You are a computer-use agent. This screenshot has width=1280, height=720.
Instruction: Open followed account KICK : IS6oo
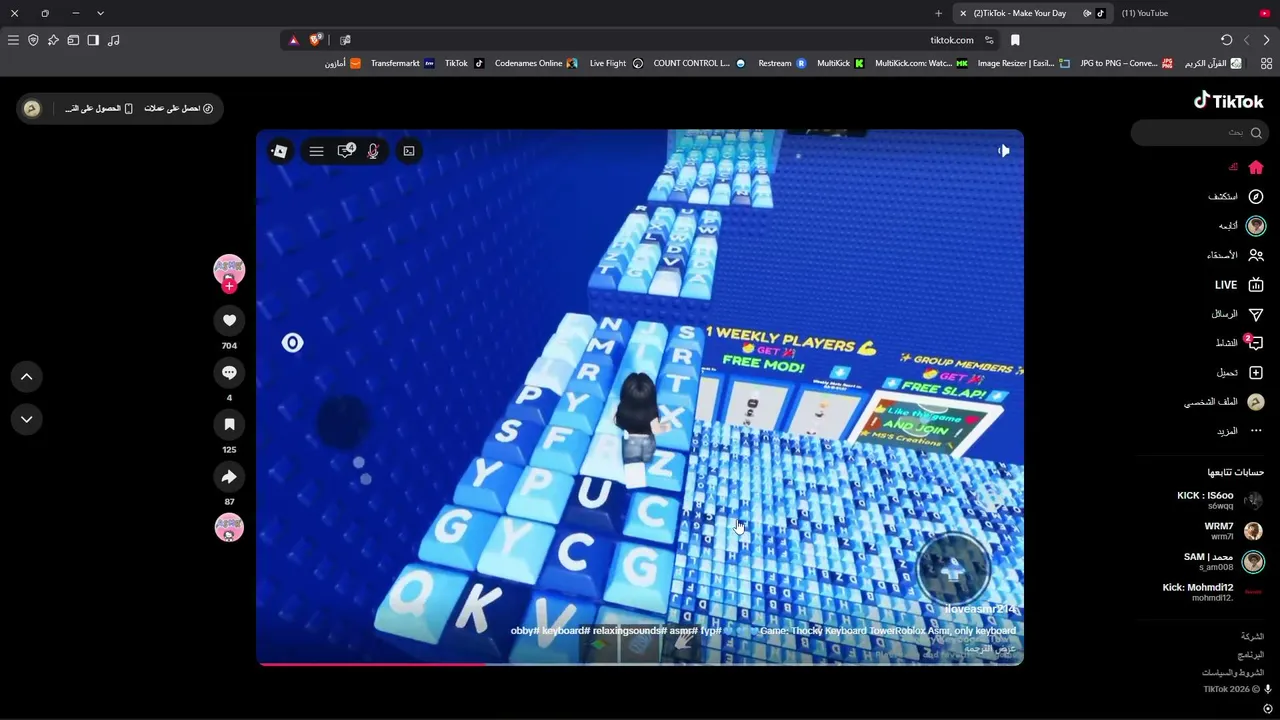click(1220, 500)
